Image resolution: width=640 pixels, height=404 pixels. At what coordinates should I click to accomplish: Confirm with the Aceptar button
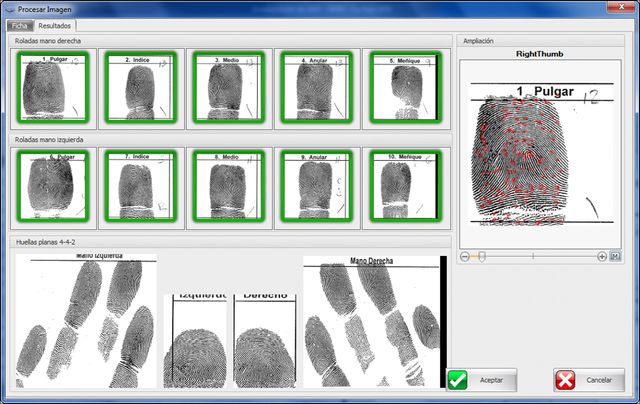click(481, 380)
